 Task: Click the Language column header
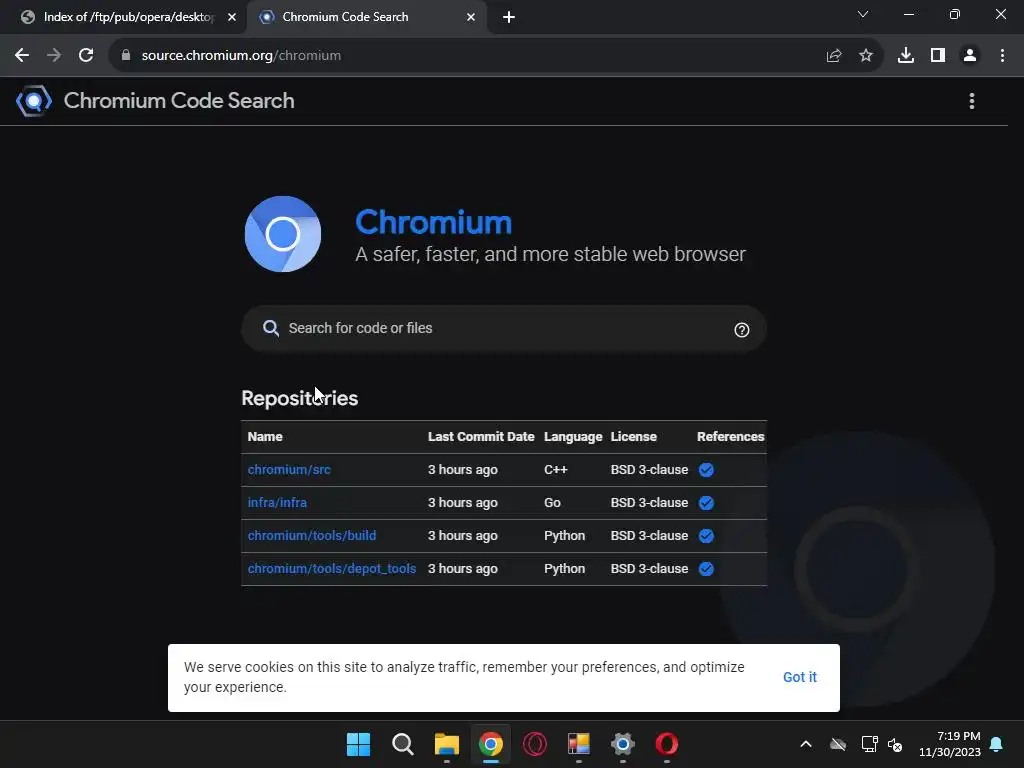pos(573,437)
